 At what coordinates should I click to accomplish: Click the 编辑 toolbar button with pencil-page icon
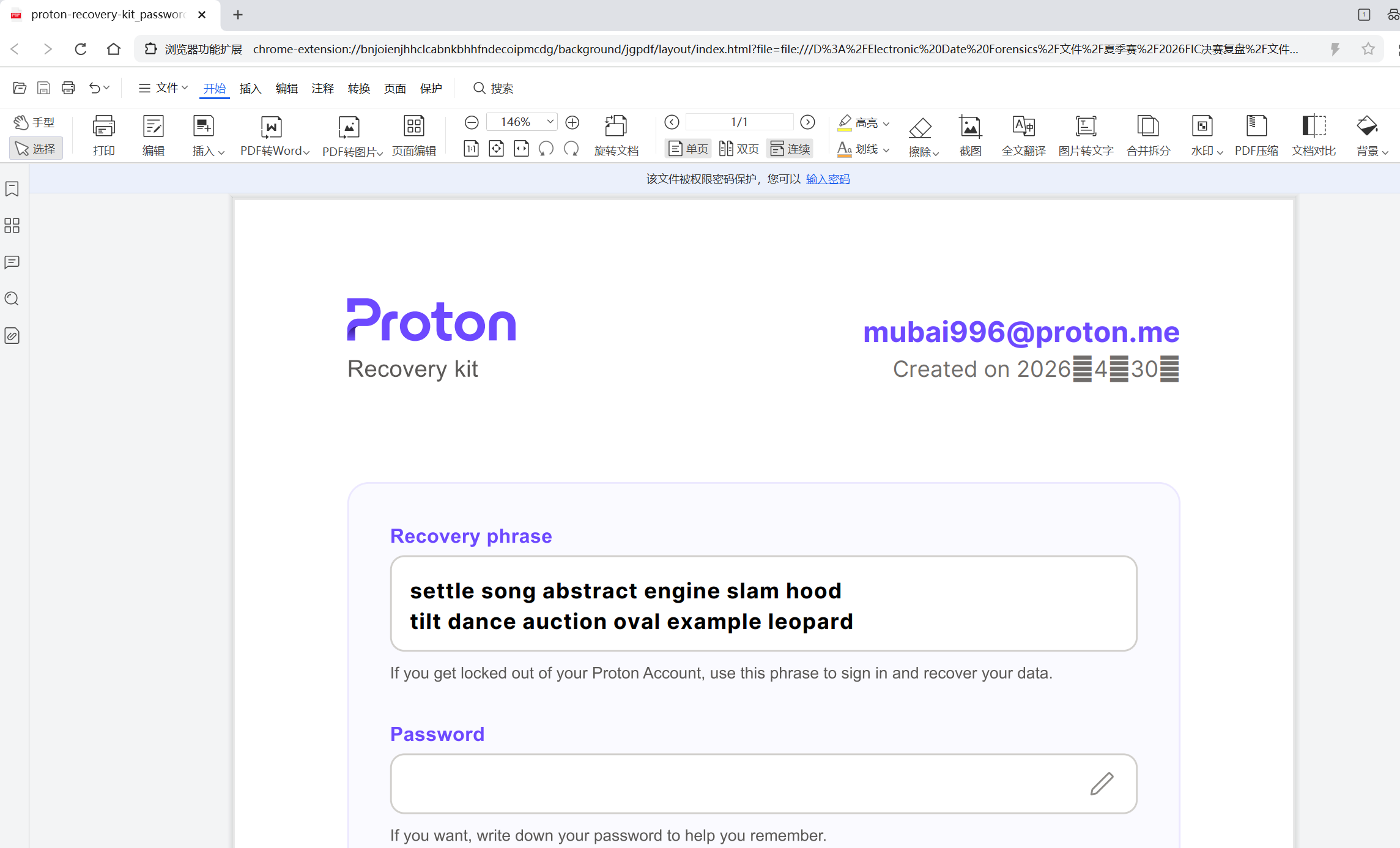pos(154,136)
